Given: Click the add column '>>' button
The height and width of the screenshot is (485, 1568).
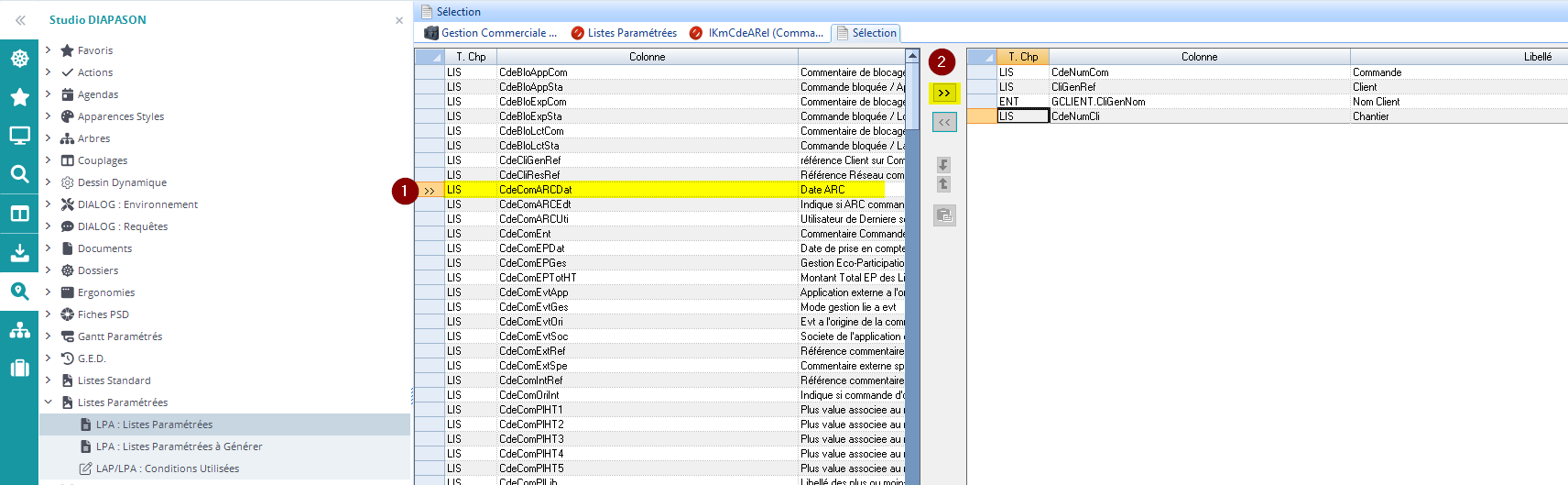Looking at the screenshot, I should click(x=943, y=93).
